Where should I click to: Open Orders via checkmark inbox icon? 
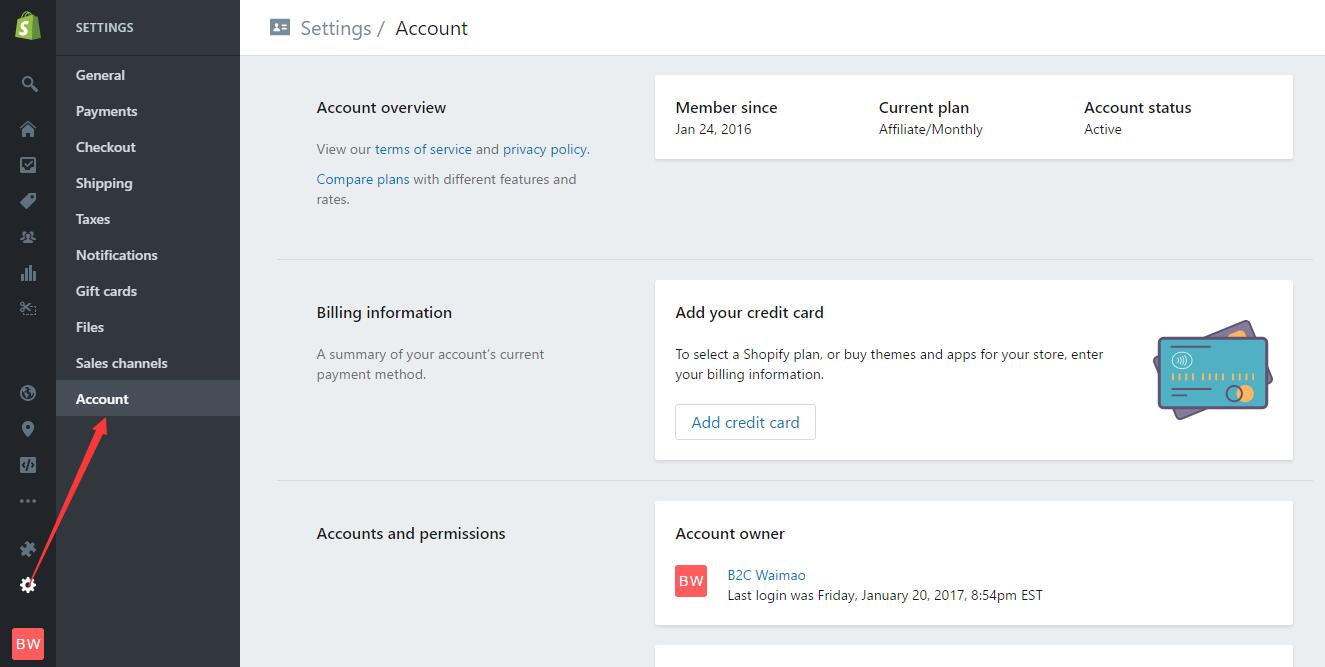tap(28, 165)
